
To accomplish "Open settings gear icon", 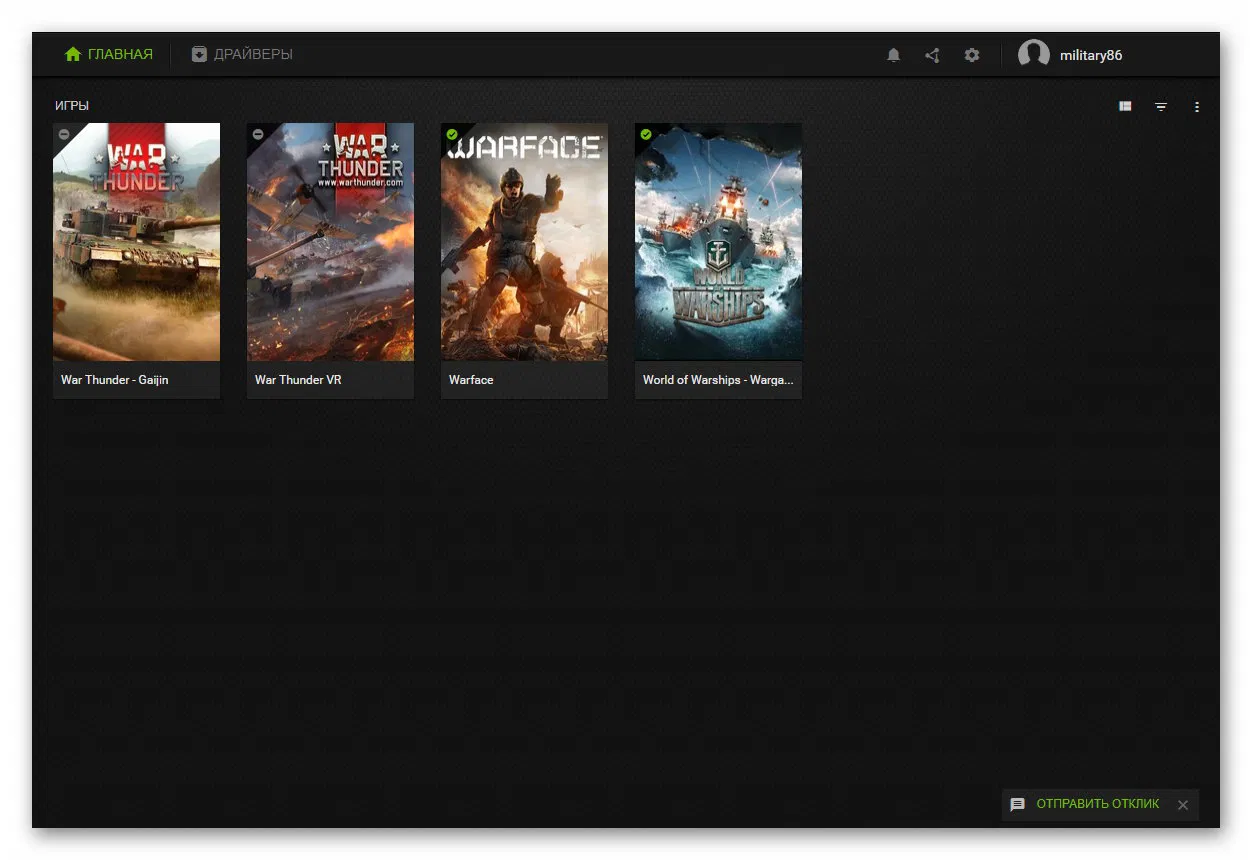I will click(972, 55).
